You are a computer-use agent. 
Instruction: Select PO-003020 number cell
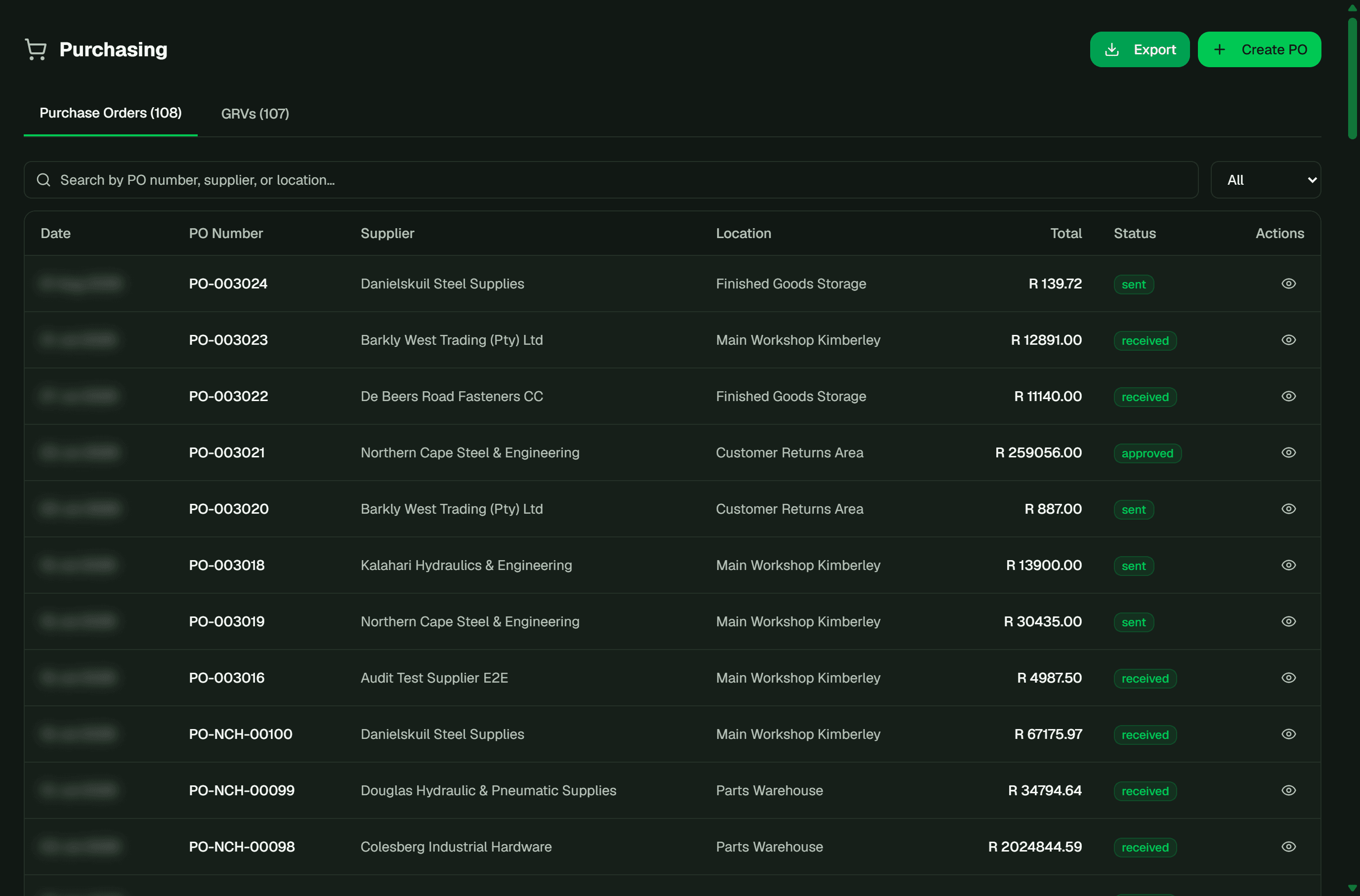(x=229, y=509)
